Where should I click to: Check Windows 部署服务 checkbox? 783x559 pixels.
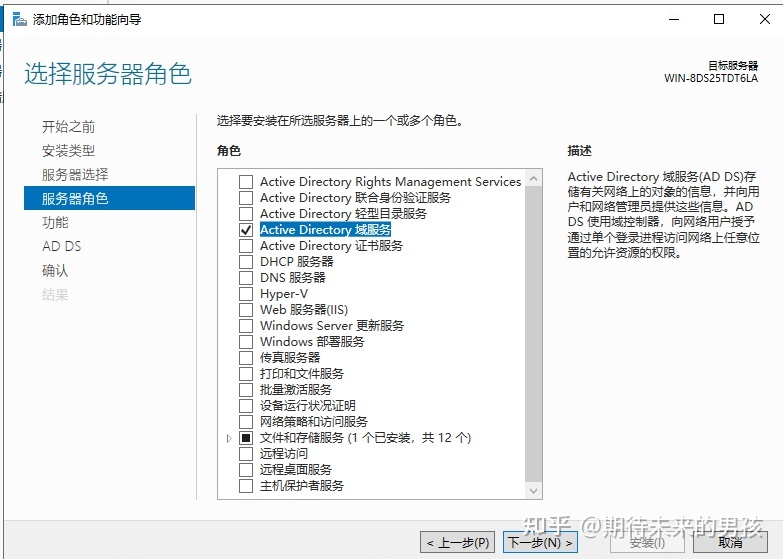tap(246, 342)
